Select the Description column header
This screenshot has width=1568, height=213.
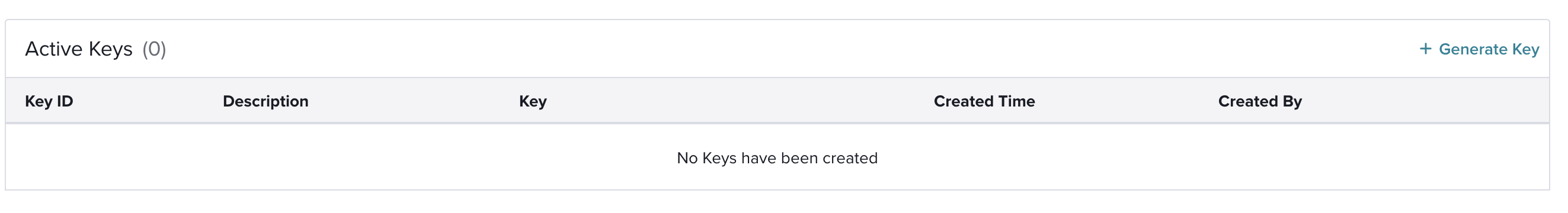[265, 101]
